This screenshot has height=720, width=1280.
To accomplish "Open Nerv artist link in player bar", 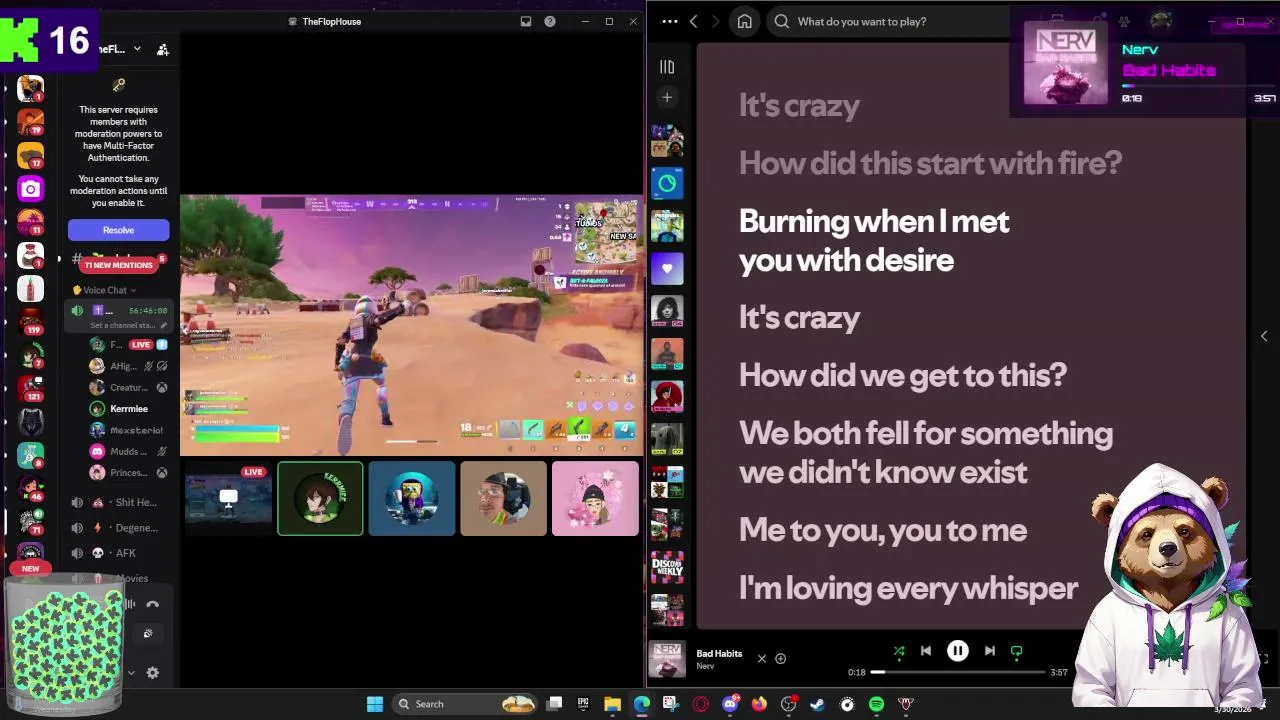I will pyautogui.click(x=705, y=666).
